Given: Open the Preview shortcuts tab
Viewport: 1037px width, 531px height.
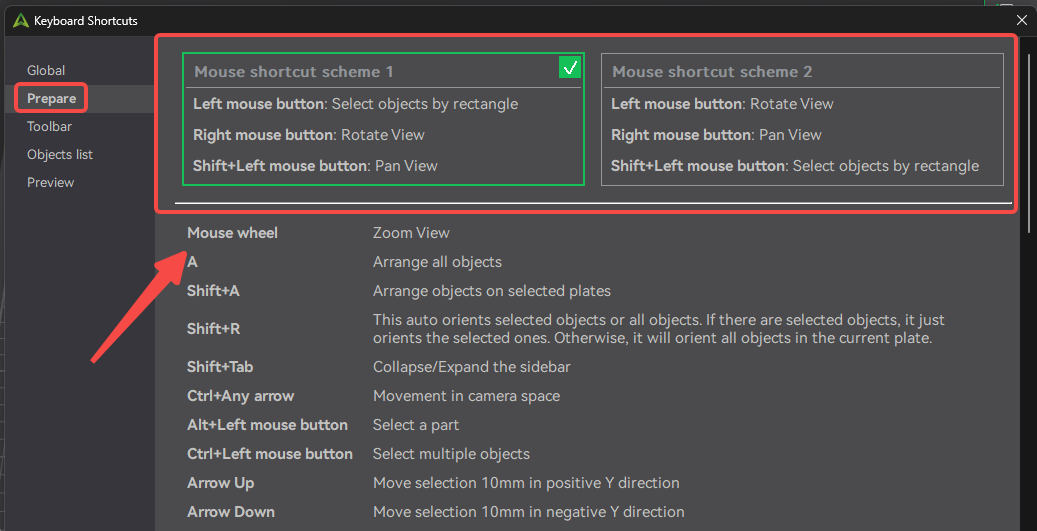Looking at the screenshot, I should pyautogui.click(x=51, y=183).
